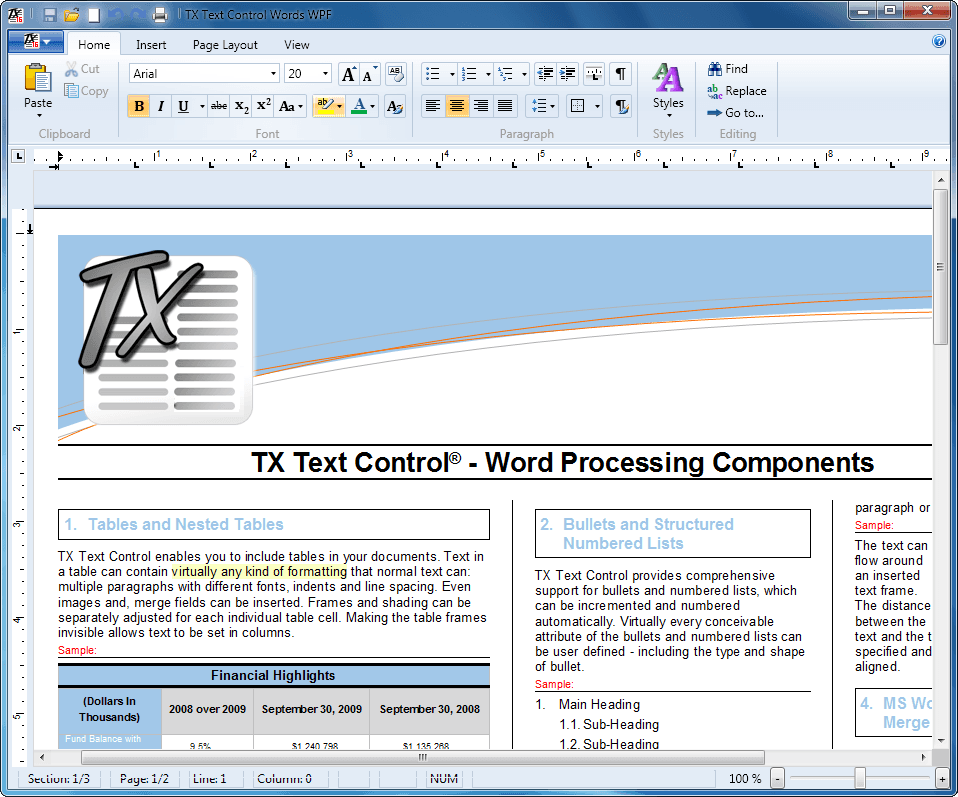
Task: Expand the bullet list style arrow
Action: 452,74
